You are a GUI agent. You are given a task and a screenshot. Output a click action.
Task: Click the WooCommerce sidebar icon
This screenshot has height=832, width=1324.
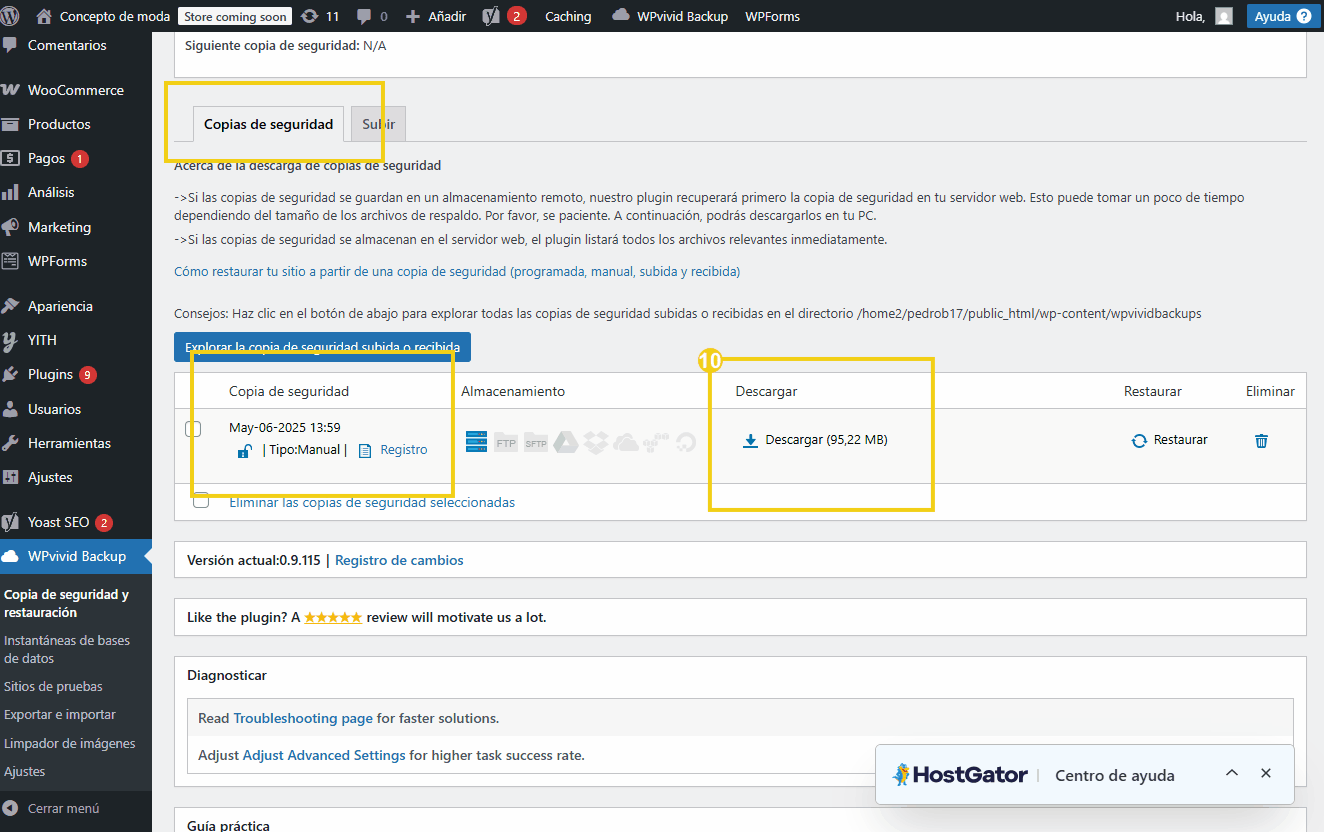(10, 90)
